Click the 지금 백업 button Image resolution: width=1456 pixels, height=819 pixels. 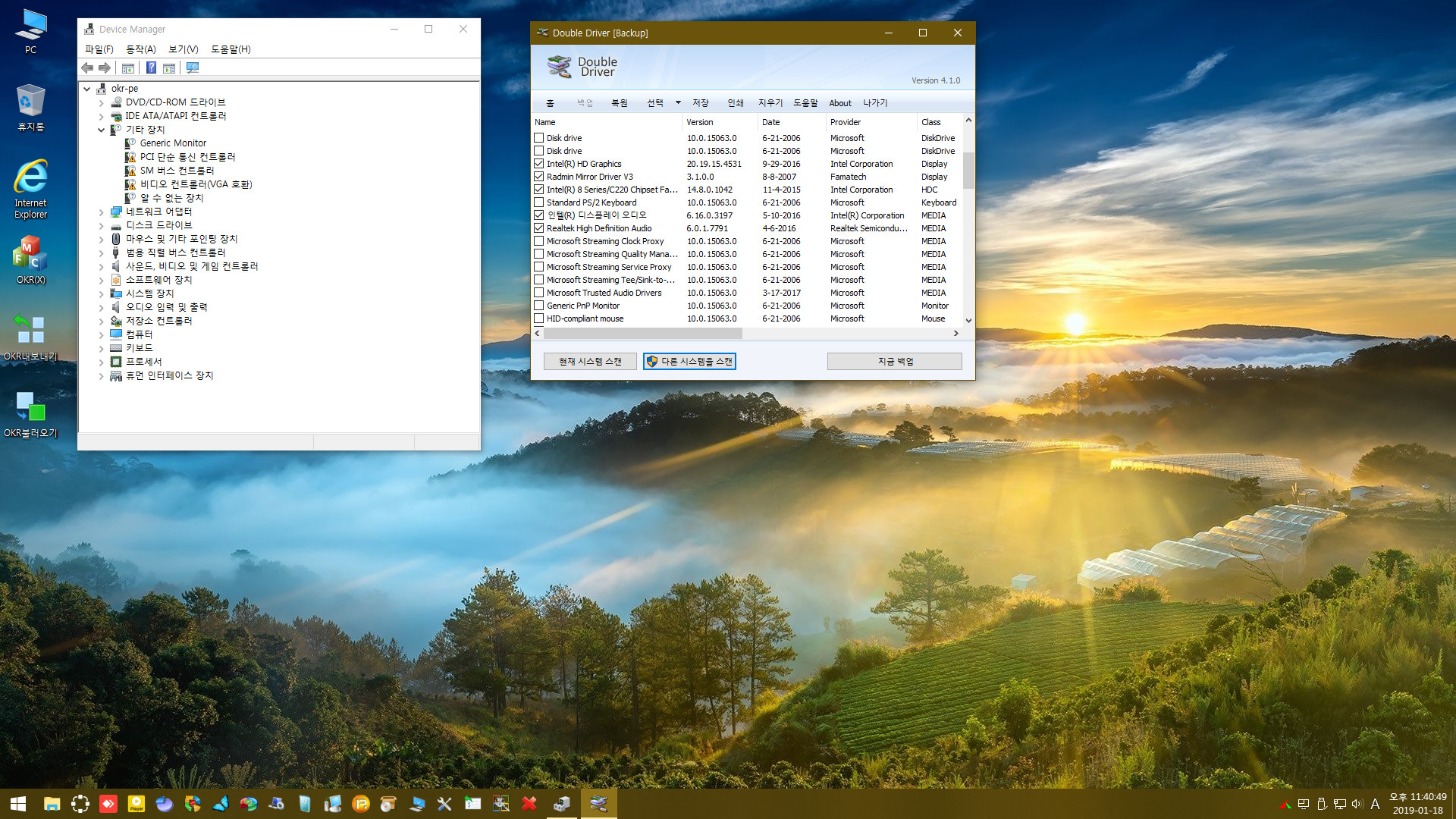tap(895, 362)
